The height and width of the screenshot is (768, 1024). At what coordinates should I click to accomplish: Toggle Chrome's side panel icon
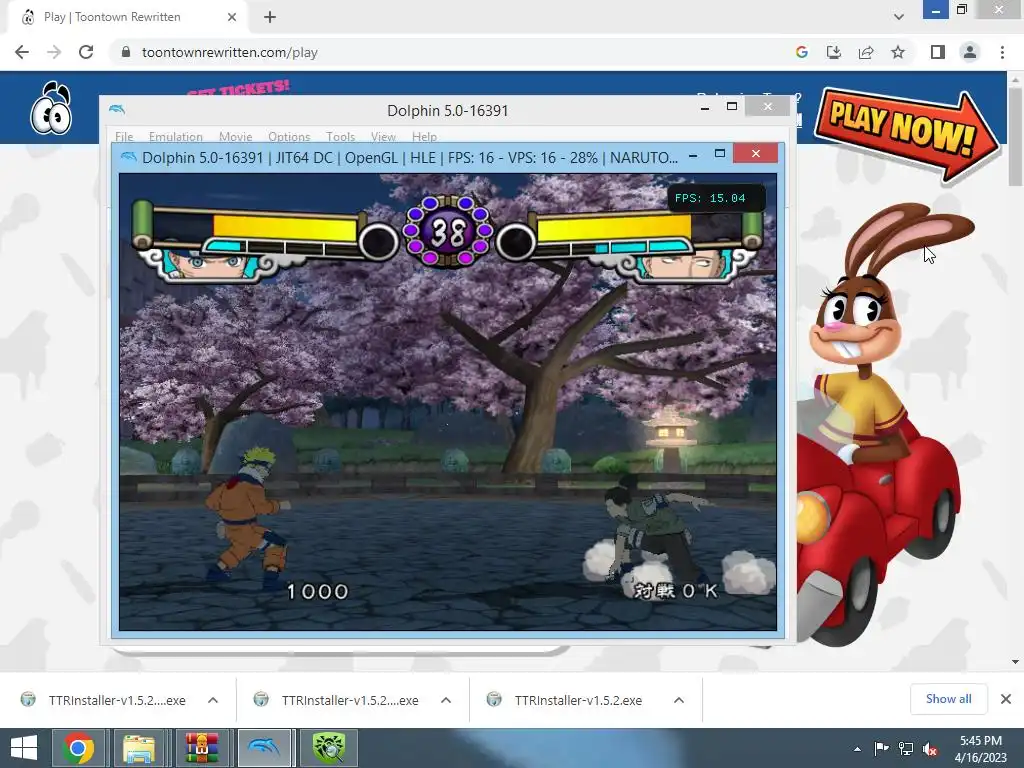938,52
